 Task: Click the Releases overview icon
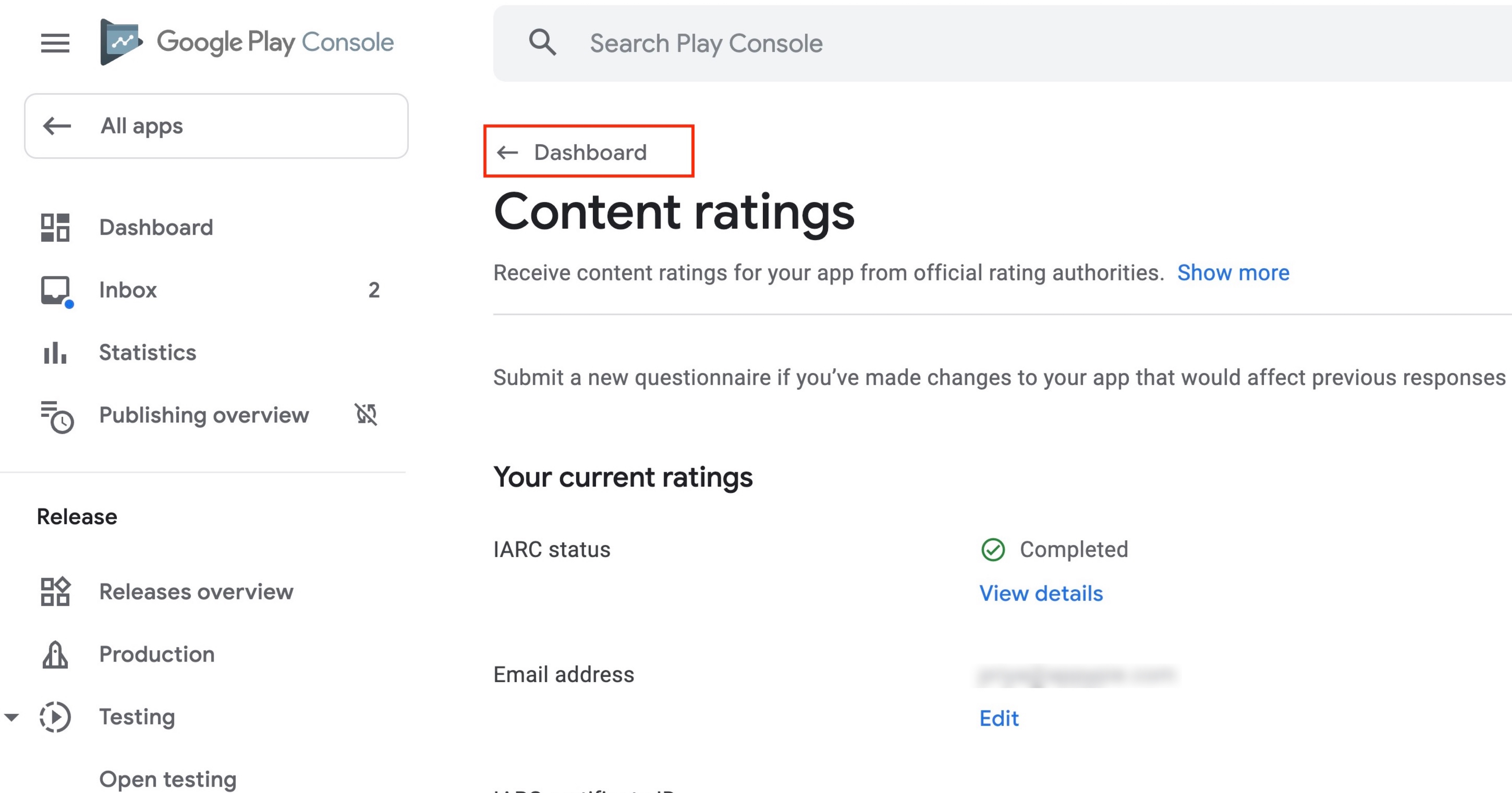[55, 591]
